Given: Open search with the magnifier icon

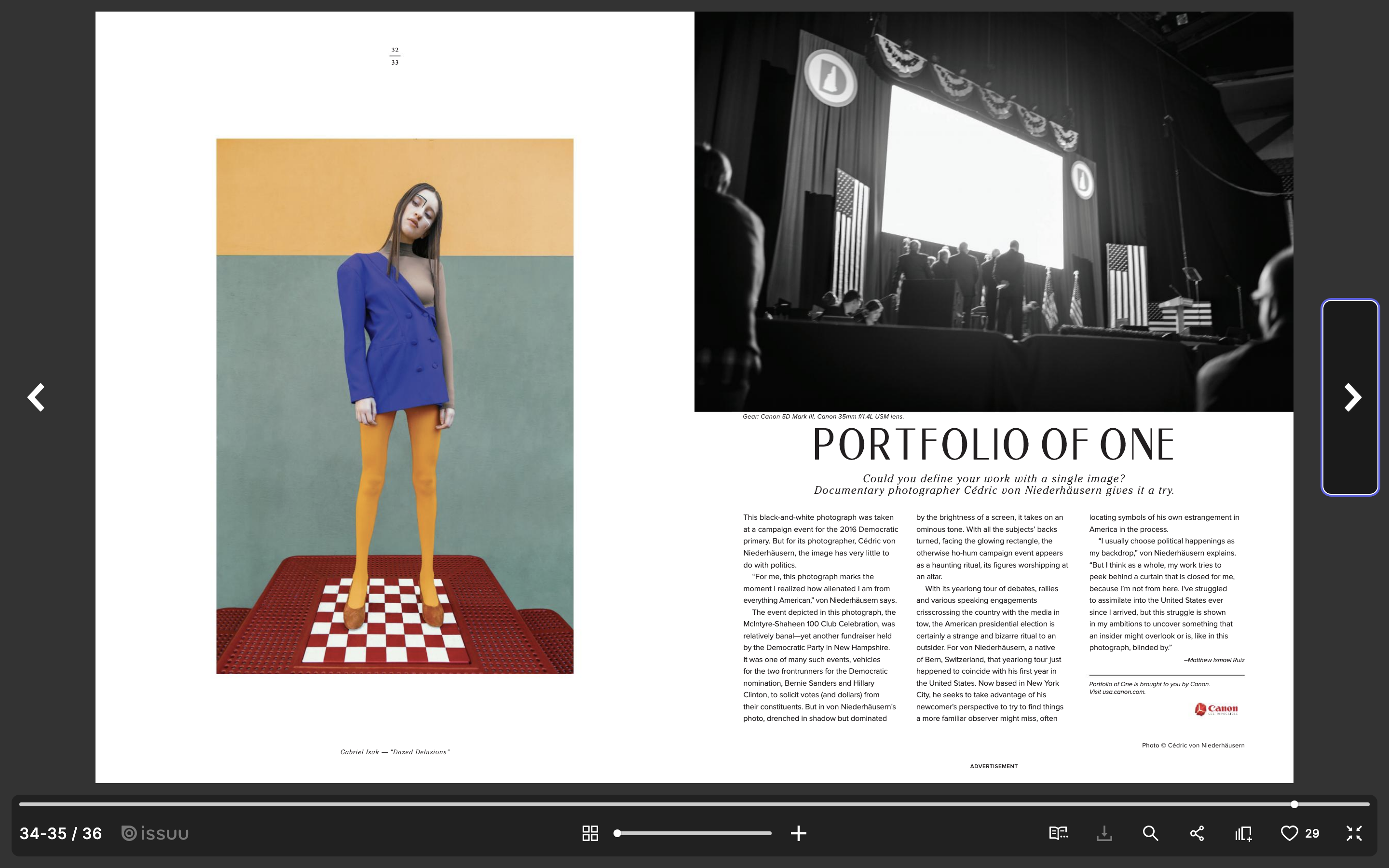Looking at the screenshot, I should [x=1150, y=833].
